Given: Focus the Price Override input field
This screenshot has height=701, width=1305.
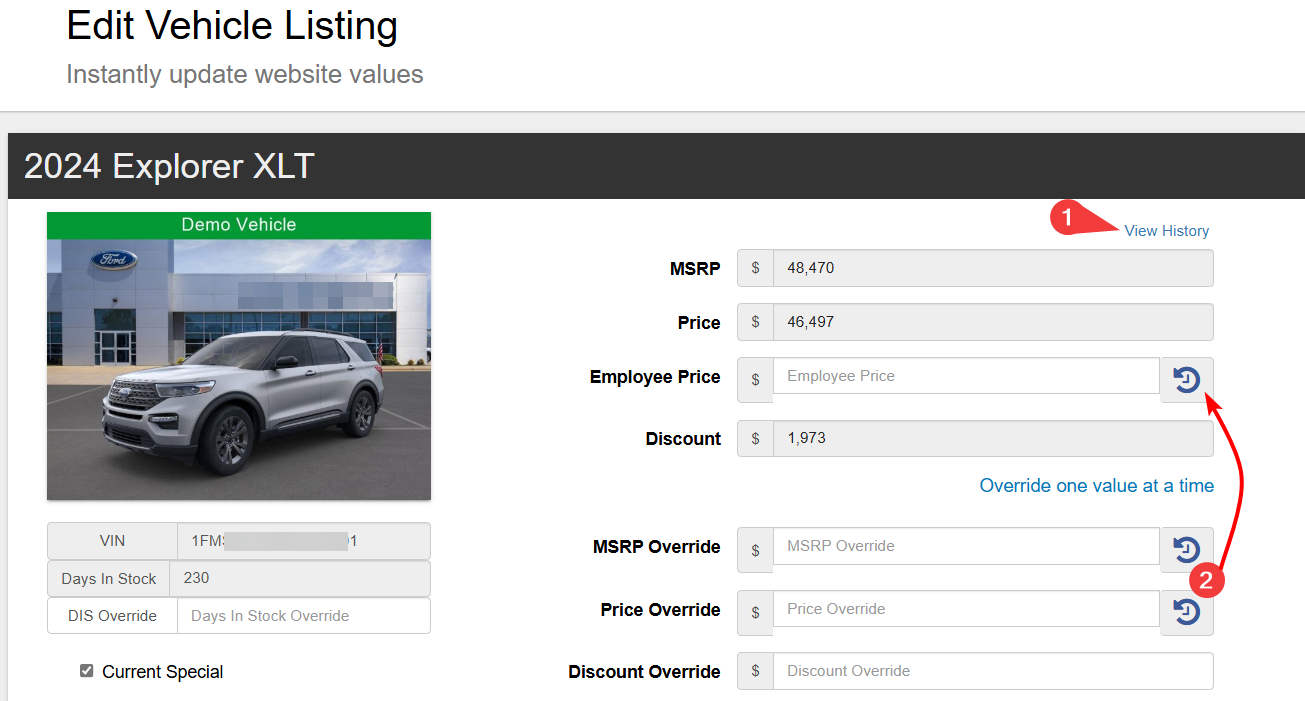Looking at the screenshot, I should coord(966,608).
